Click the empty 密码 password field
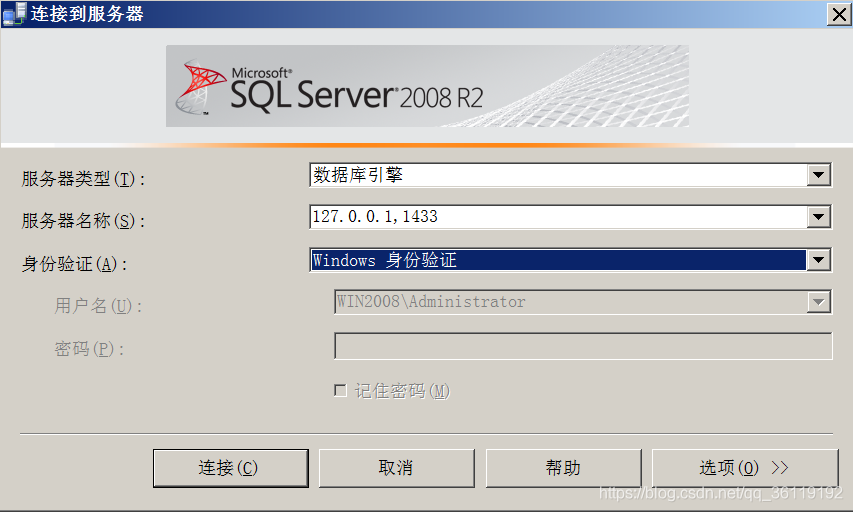 coord(583,346)
